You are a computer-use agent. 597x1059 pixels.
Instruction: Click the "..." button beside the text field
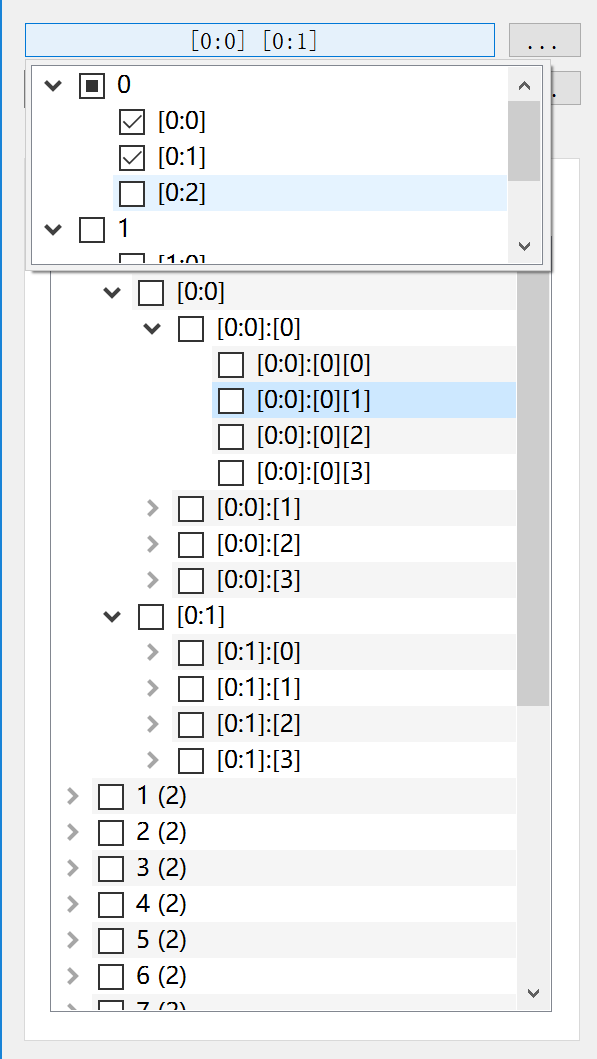tap(541, 40)
